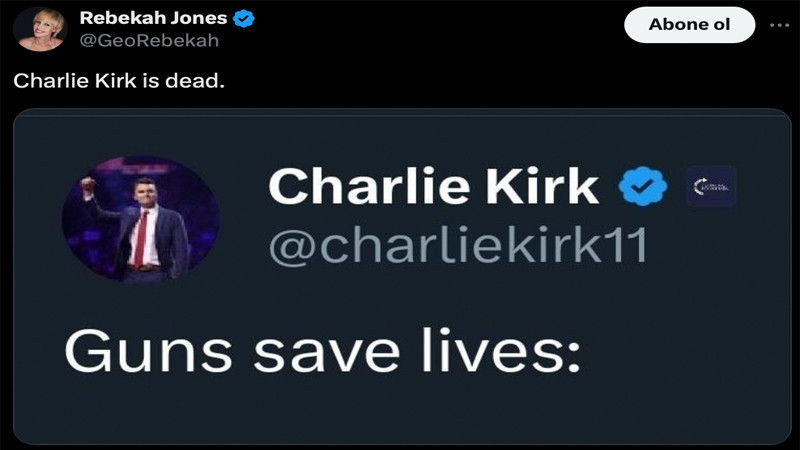Open the three-dot more options menu
This screenshot has width=800, height=450.
[779, 24]
